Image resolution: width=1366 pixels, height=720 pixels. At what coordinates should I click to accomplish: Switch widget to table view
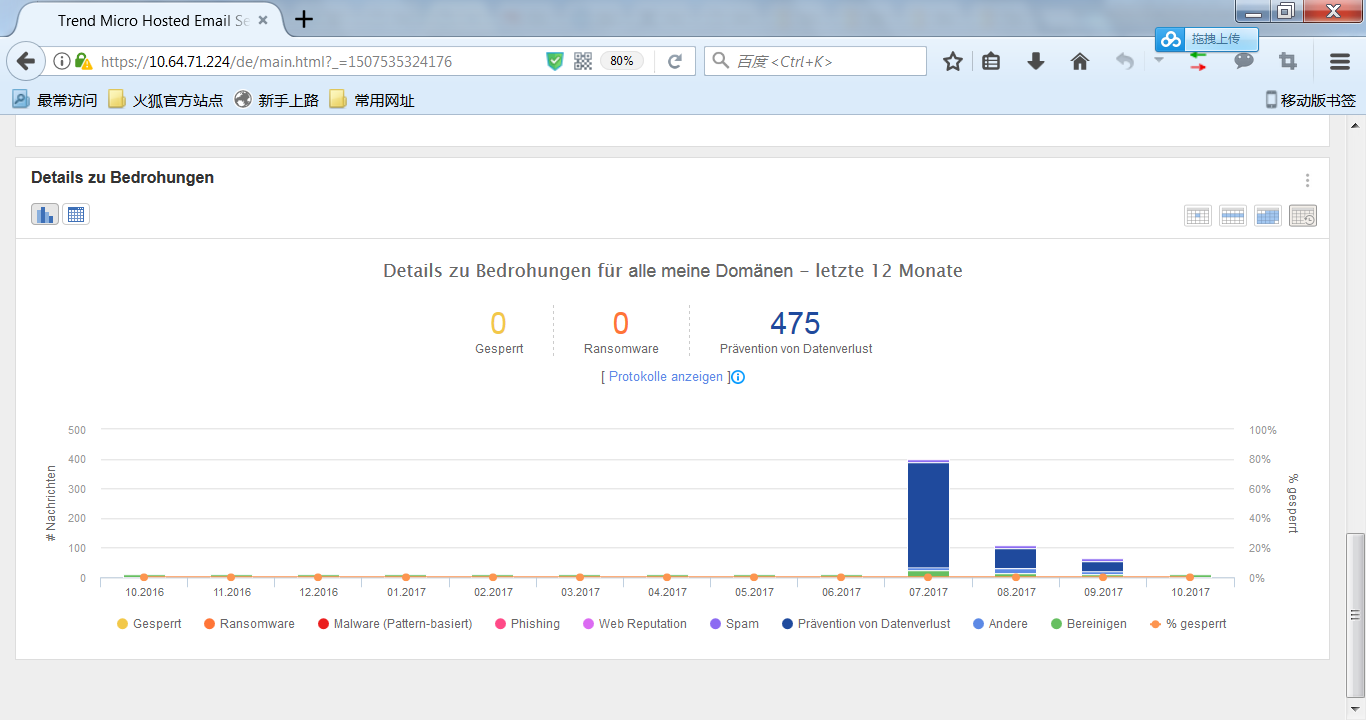[x=76, y=214]
